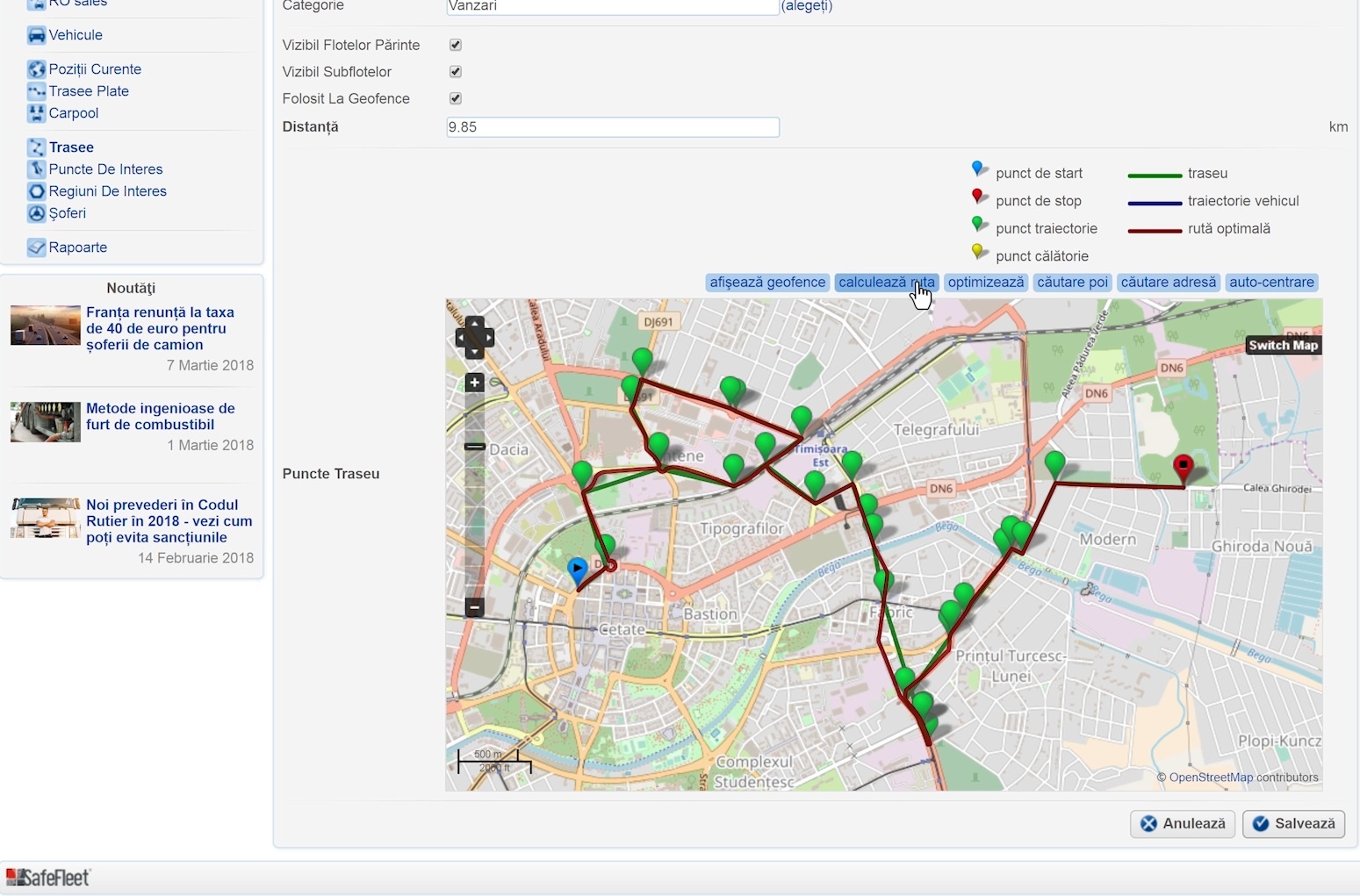Click the Distanță input field

(x=612, y=127)
